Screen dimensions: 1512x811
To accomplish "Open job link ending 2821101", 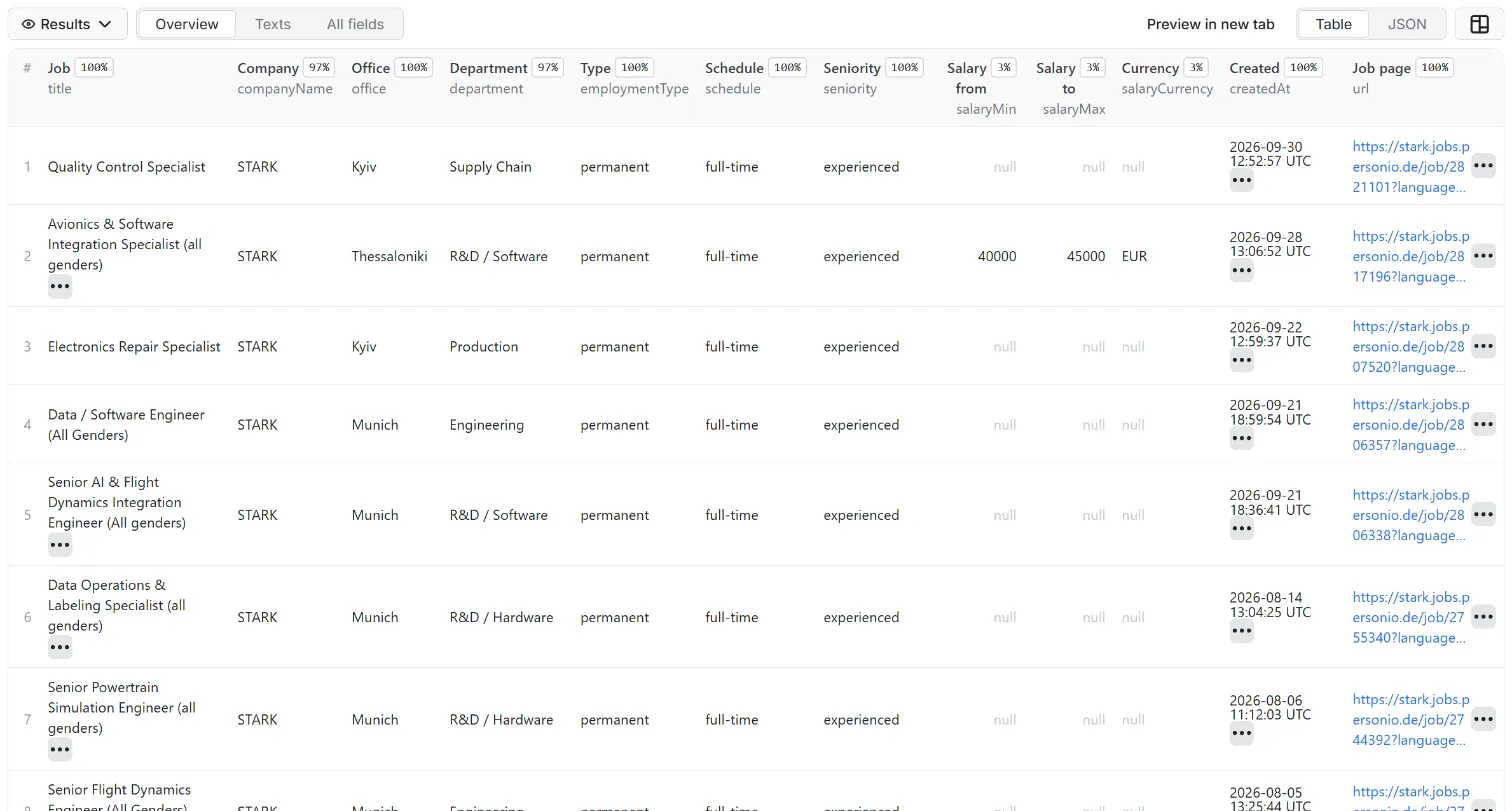I will 1411,167.
